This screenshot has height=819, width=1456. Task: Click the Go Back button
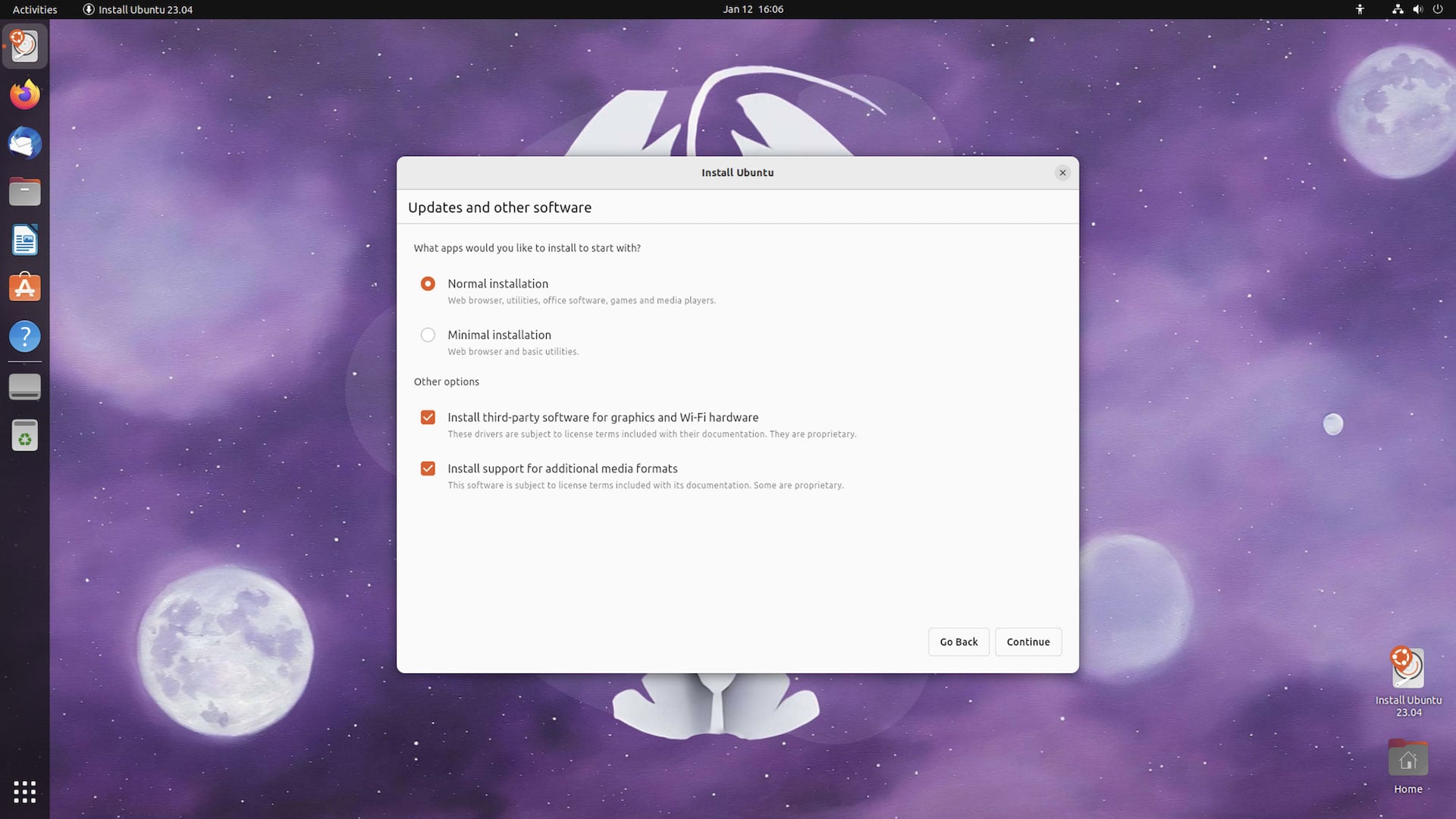[959, 642]
